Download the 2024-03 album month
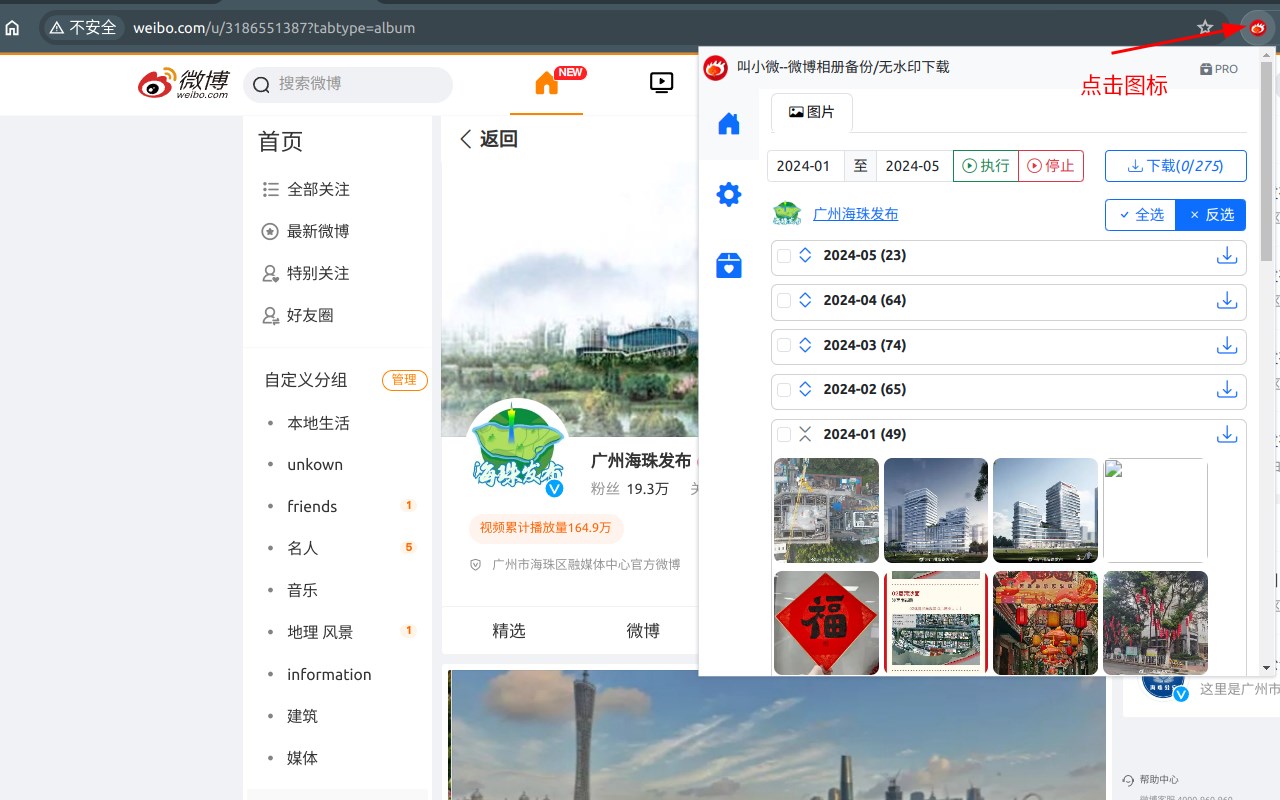 (x=1227, y=345)
